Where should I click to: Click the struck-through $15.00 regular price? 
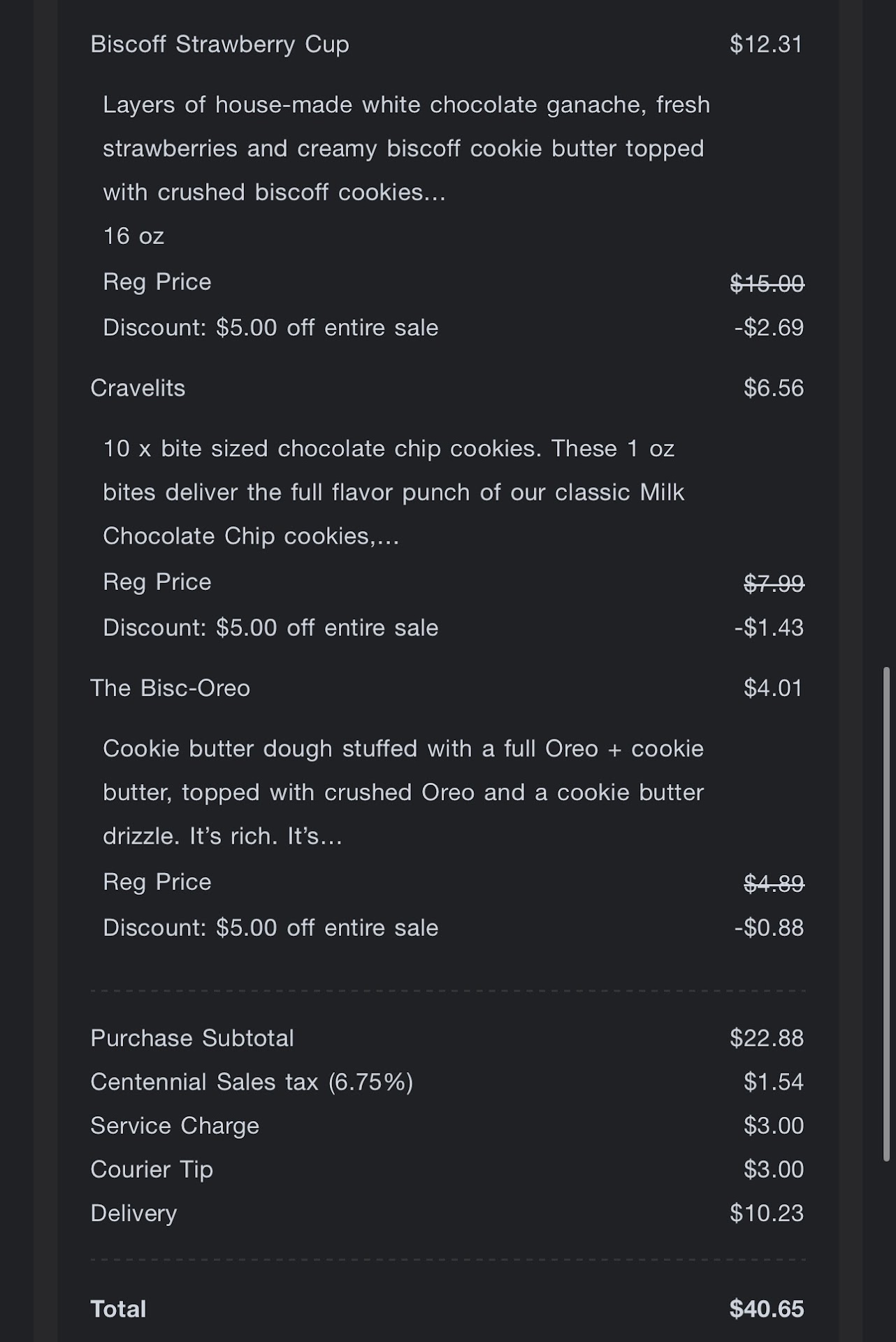pos(767,283)
